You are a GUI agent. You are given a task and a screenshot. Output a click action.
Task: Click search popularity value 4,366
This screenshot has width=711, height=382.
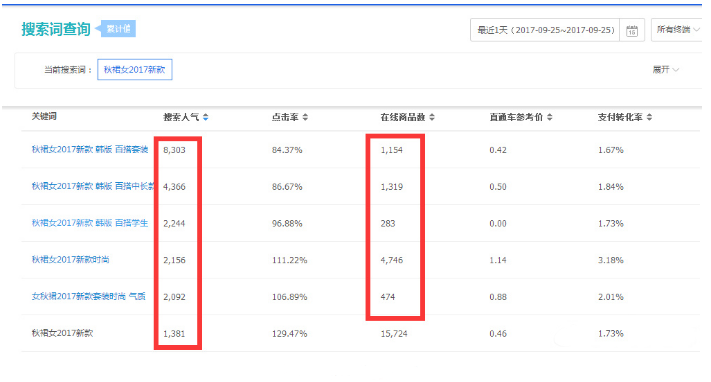pos(175,186)
